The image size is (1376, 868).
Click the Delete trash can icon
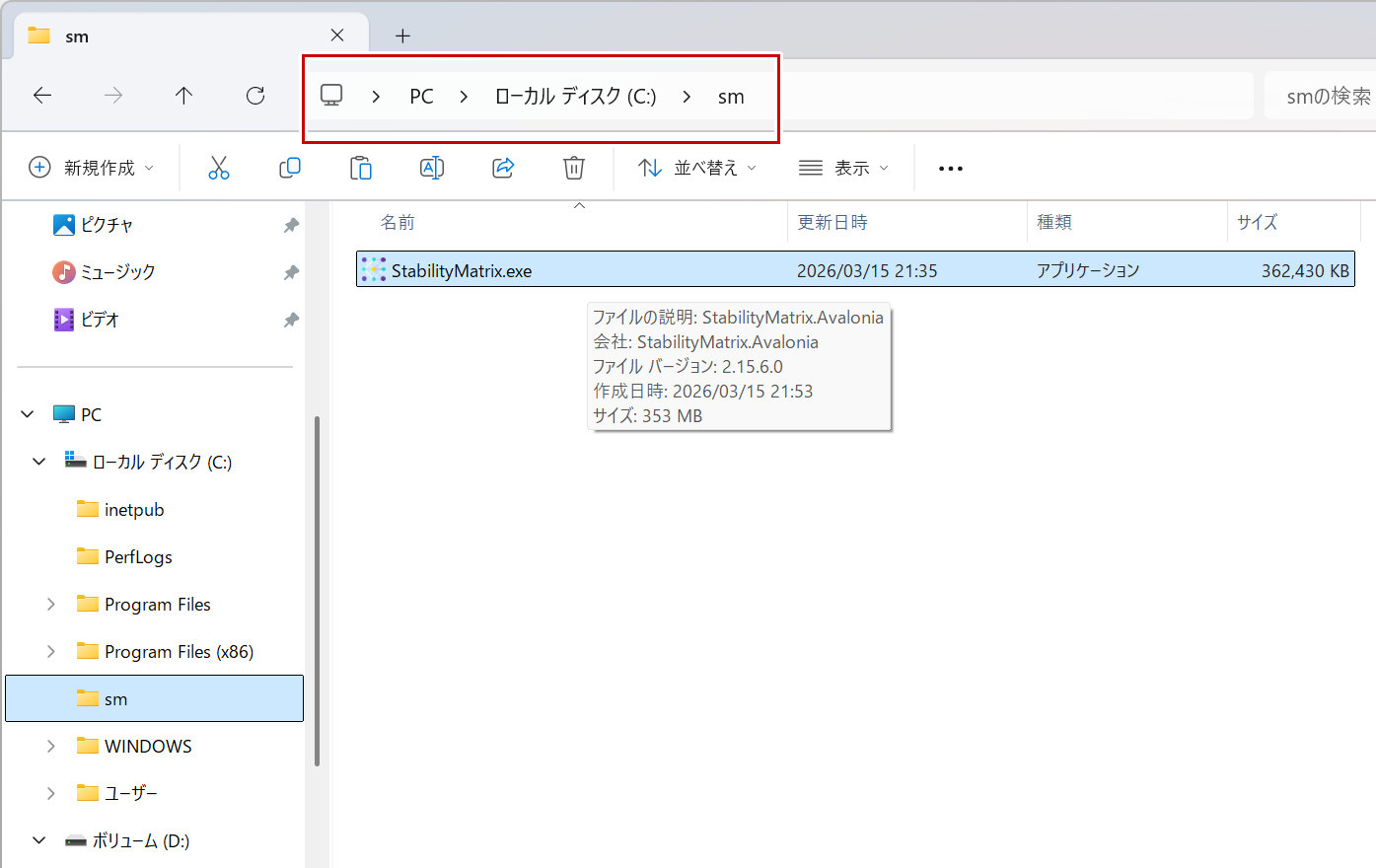(x=574, y=168)
